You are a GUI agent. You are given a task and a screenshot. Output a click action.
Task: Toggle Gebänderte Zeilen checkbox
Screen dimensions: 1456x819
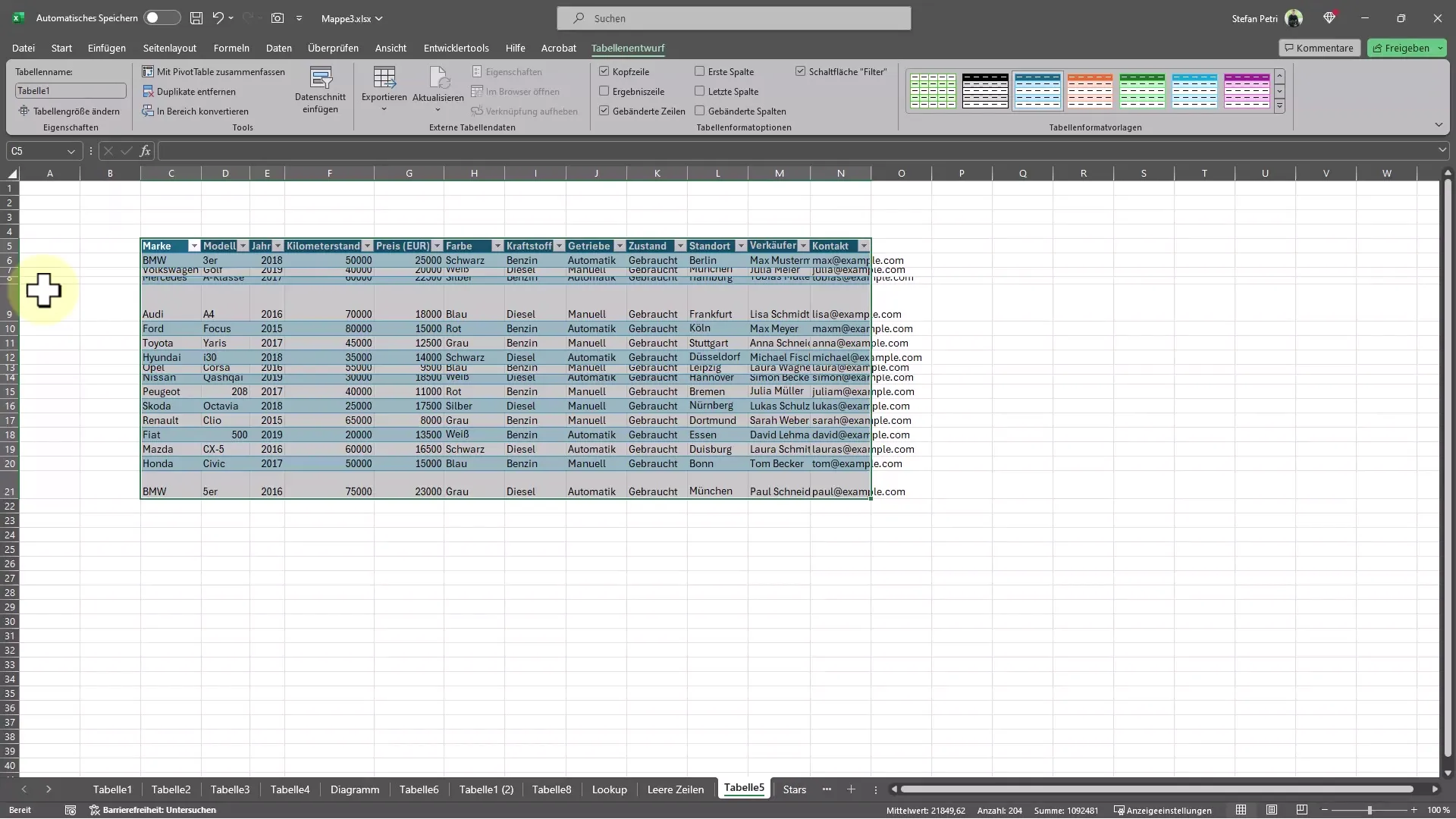tap(604, 111)
